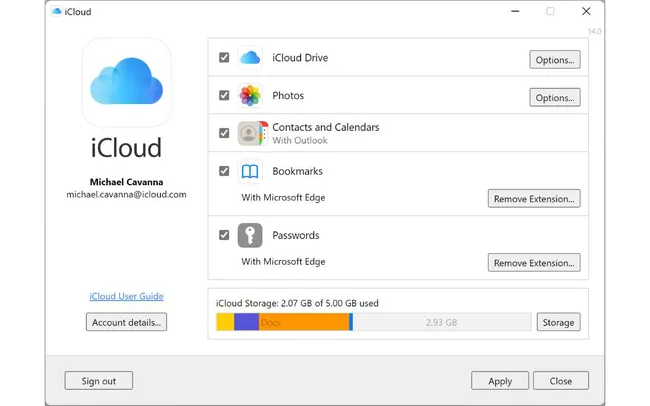Click the purple segment of the storage bar

click(246, 322)
